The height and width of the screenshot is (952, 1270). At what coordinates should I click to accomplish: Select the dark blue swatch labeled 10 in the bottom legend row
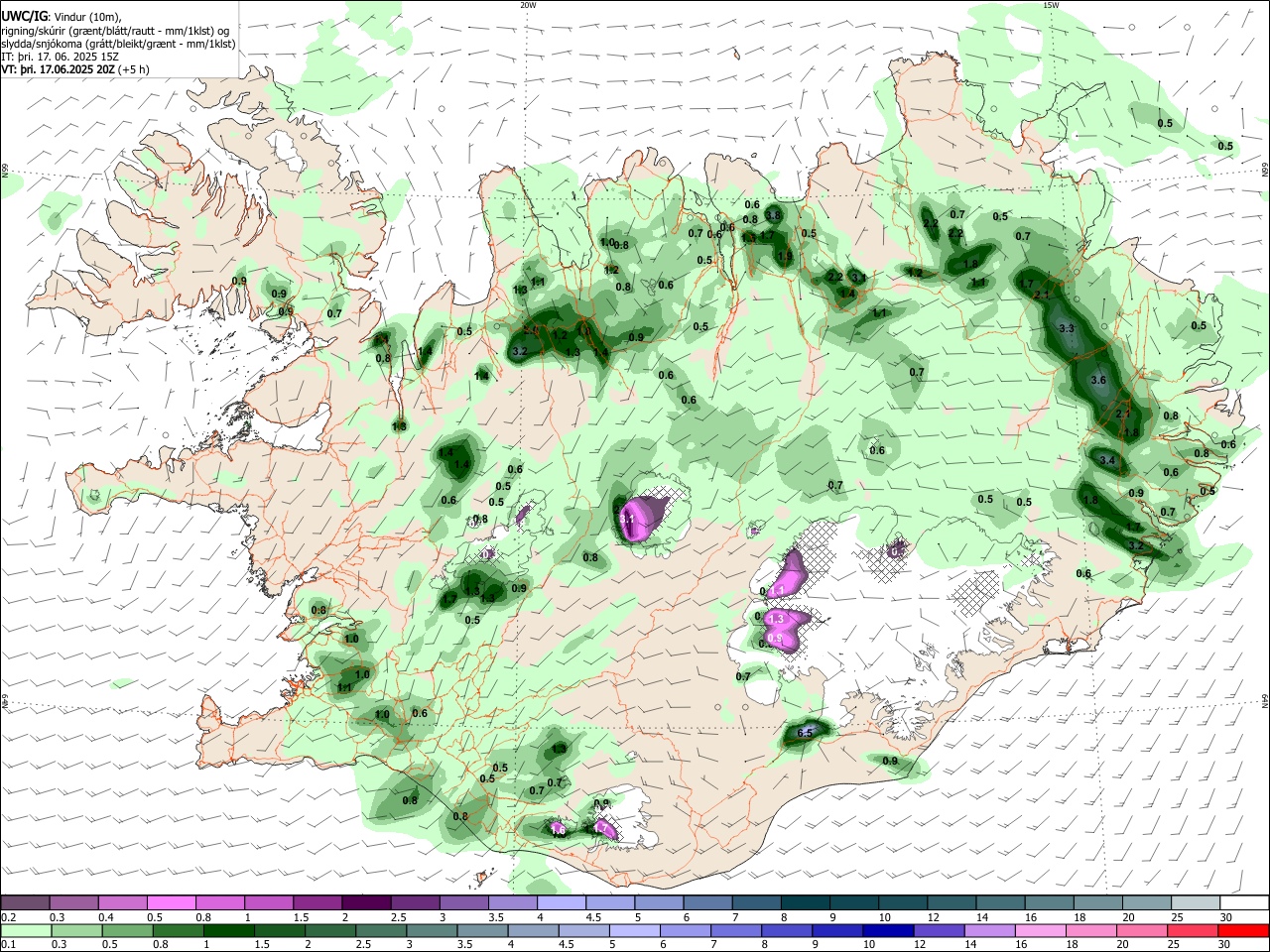point(887,930)
